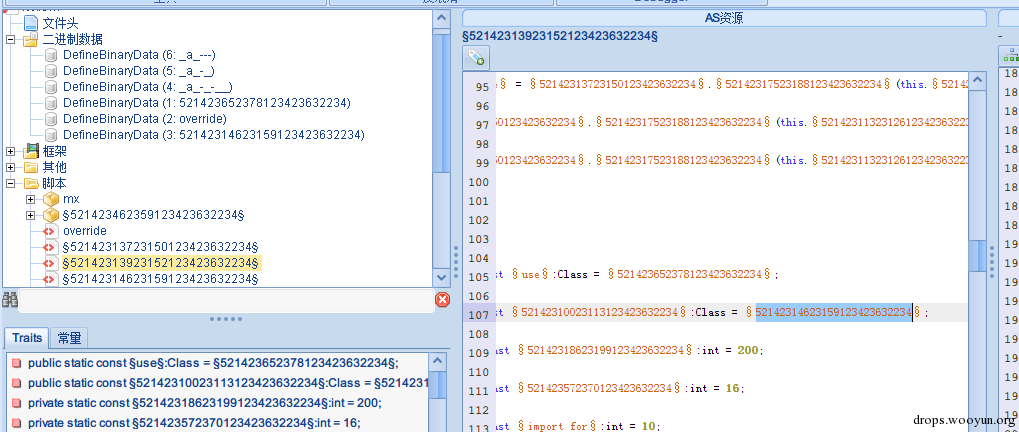Click value 200 on code line 109
The image size is (1019, 432).
click(x=749, y=350)
